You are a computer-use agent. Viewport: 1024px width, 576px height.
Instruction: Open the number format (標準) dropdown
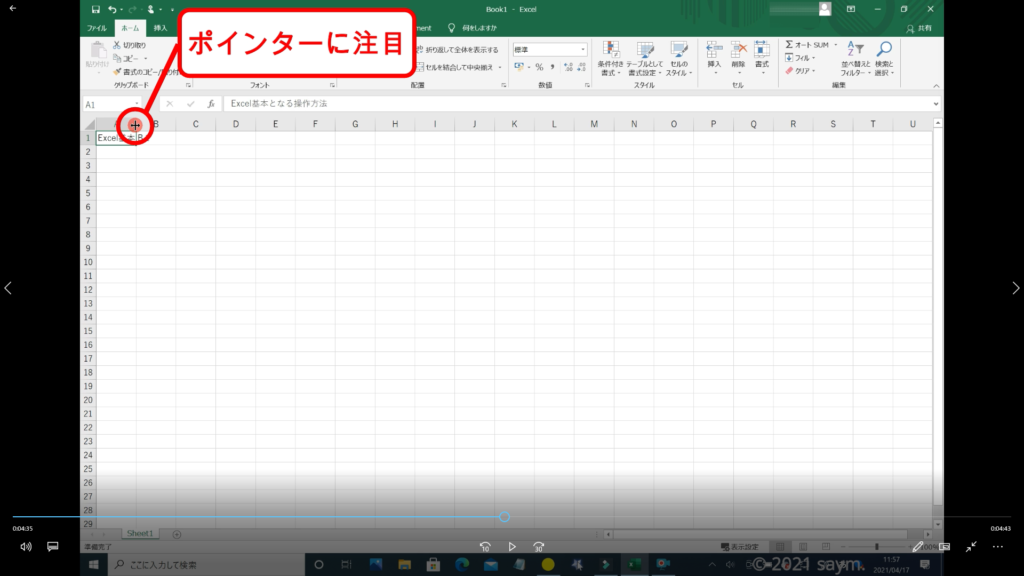[583, 49]
